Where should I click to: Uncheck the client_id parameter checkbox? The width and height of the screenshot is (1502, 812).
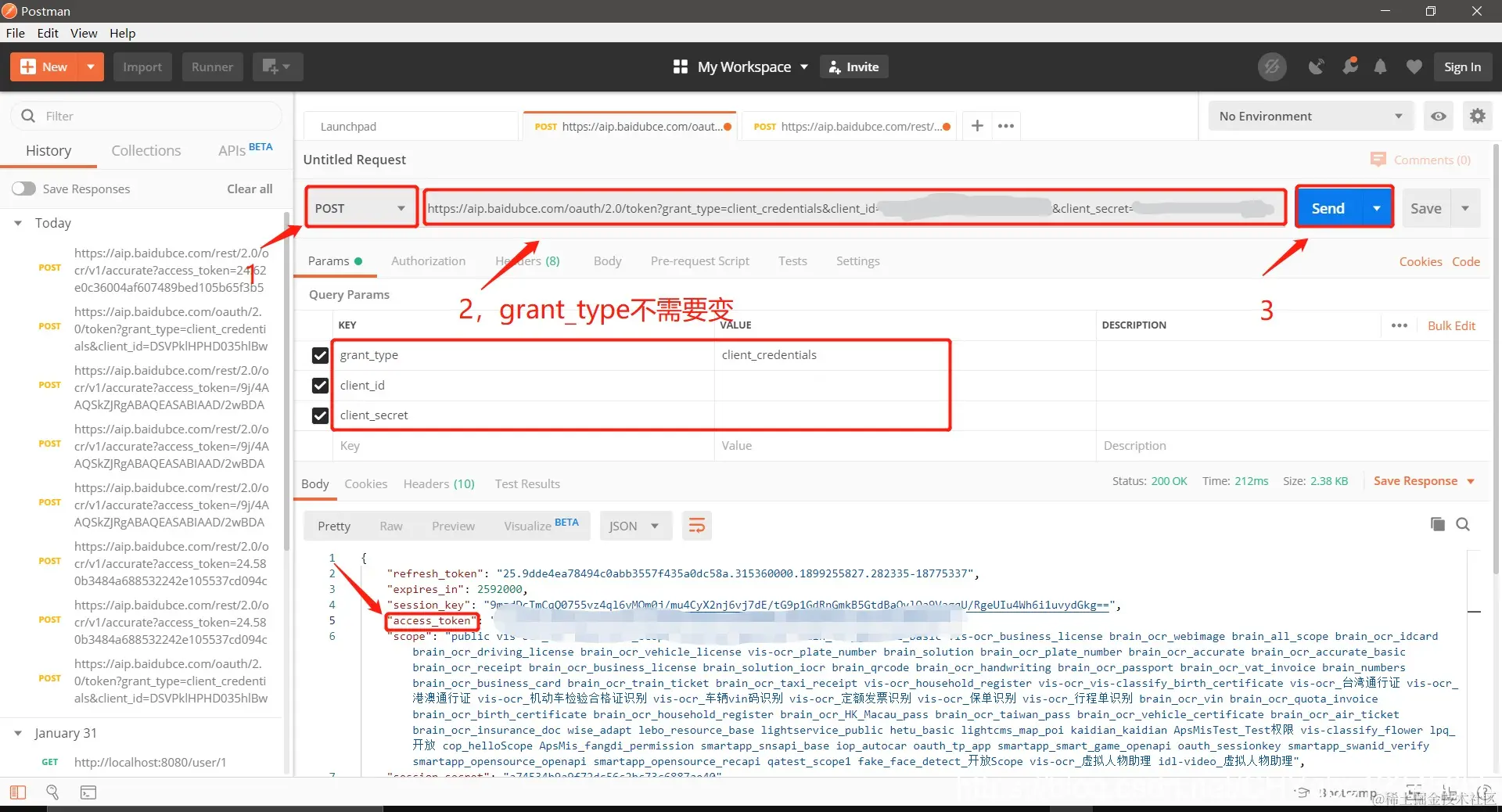pos(320,385)
